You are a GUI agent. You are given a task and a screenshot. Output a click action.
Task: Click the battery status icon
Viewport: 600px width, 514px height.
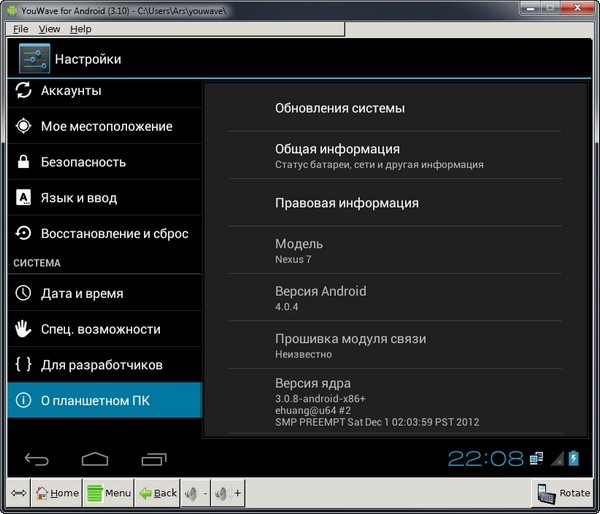573,459
